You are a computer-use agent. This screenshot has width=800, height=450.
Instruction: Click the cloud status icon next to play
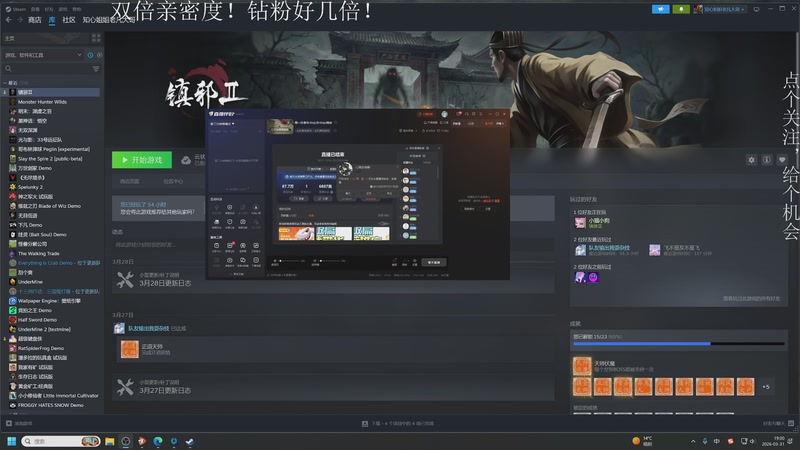pos(186,160)
